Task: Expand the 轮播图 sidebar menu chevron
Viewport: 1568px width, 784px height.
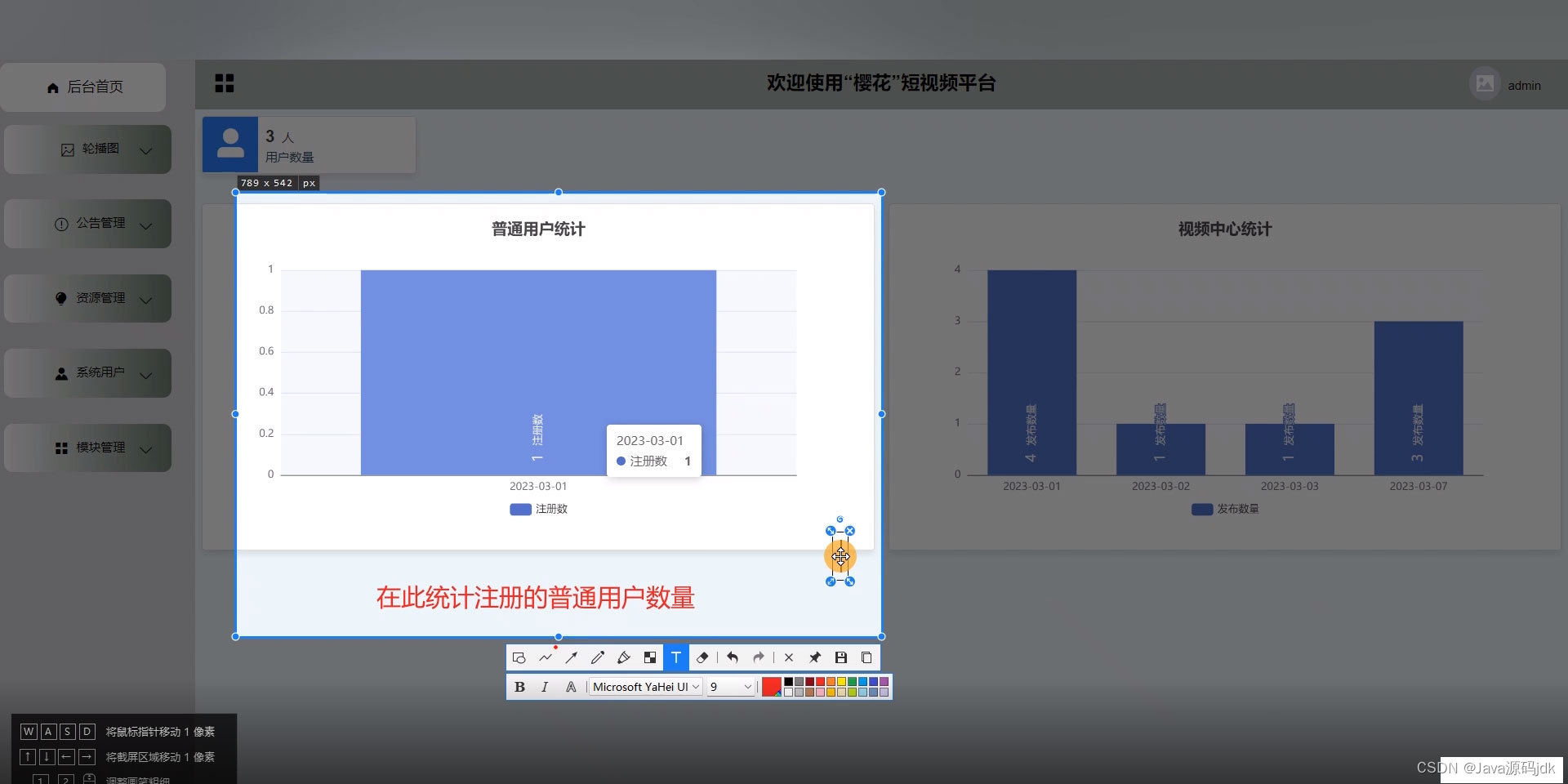Action: [x=145, y=150]
